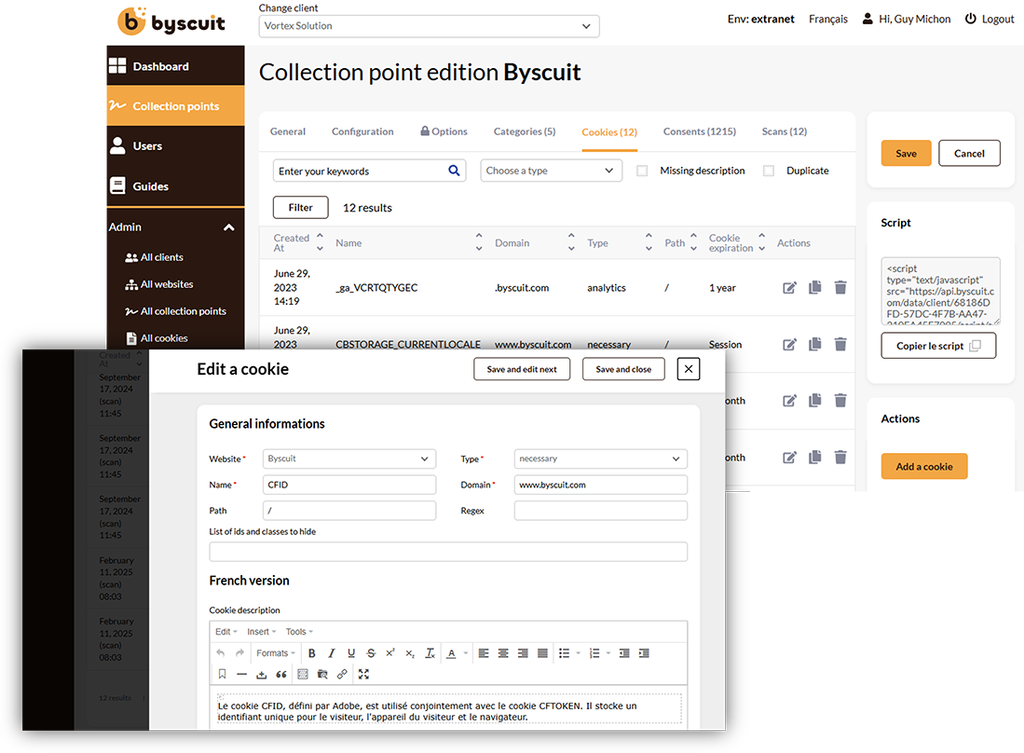
Task: Insert a blockquote in the editor
Action: [x=281, y=674]
